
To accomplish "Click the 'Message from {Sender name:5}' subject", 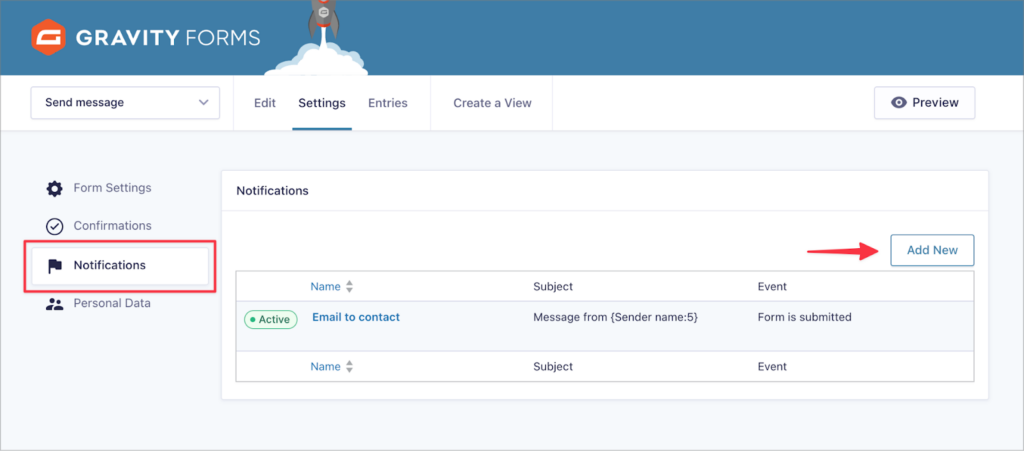I will pyautogui.click(x=616, y=317).
